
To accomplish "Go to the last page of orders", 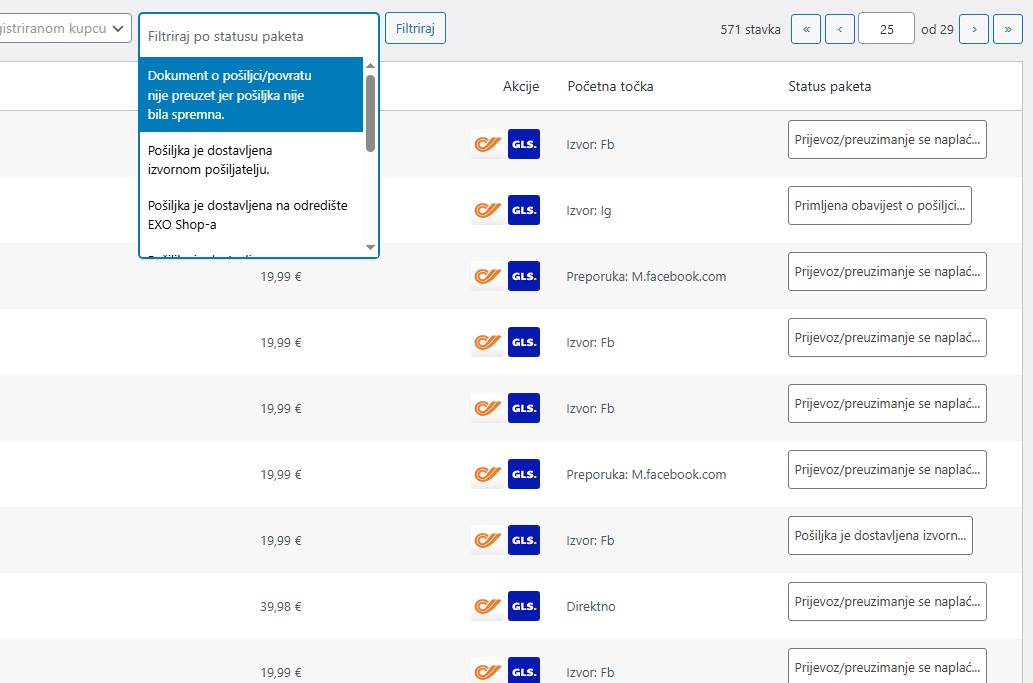I will pyautogui.click(x=1008, y=29).
